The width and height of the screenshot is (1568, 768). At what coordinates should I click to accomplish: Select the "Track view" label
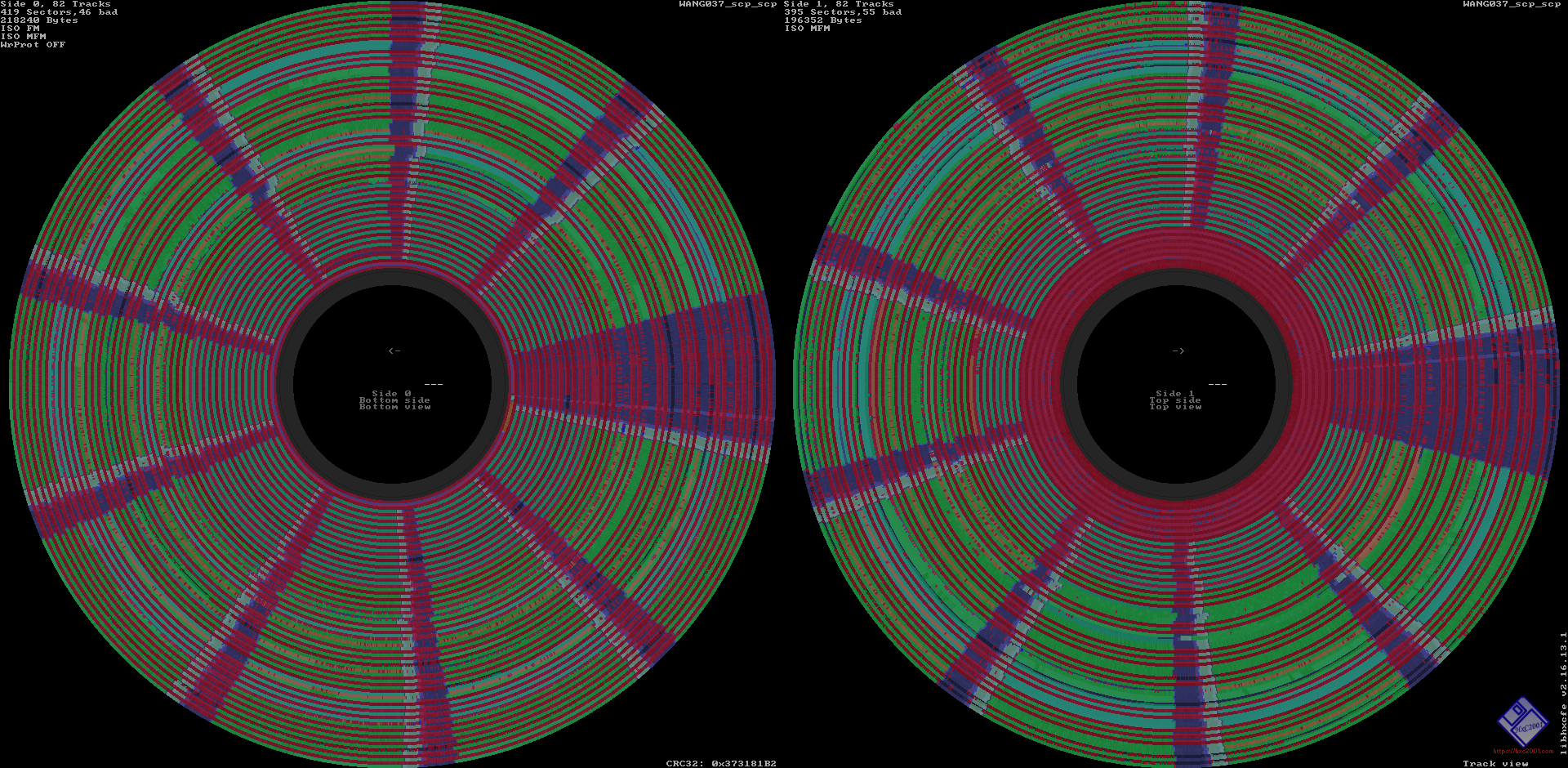[x=1495, y=764]
